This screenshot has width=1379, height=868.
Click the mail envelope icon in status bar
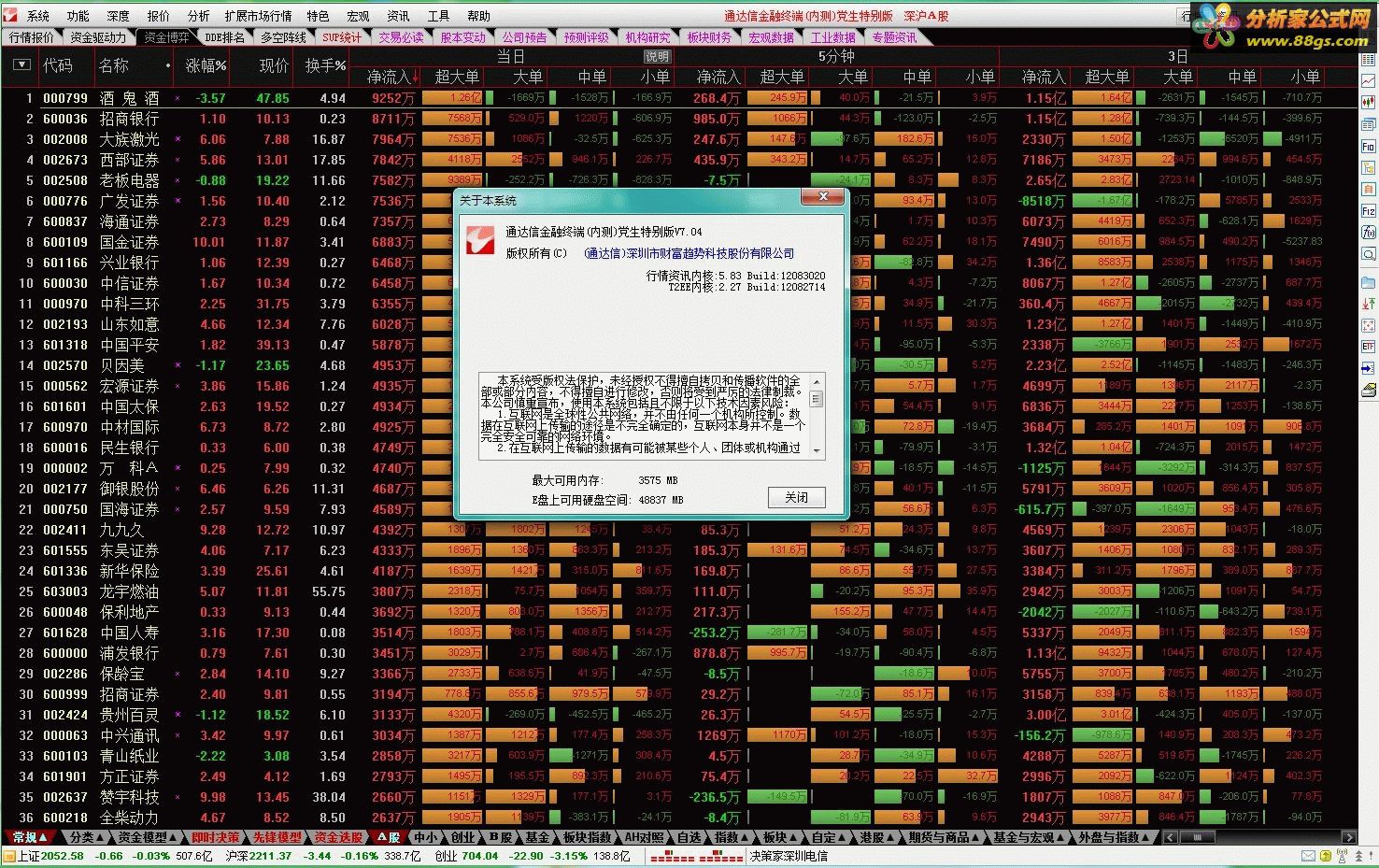pos(1308,856)
